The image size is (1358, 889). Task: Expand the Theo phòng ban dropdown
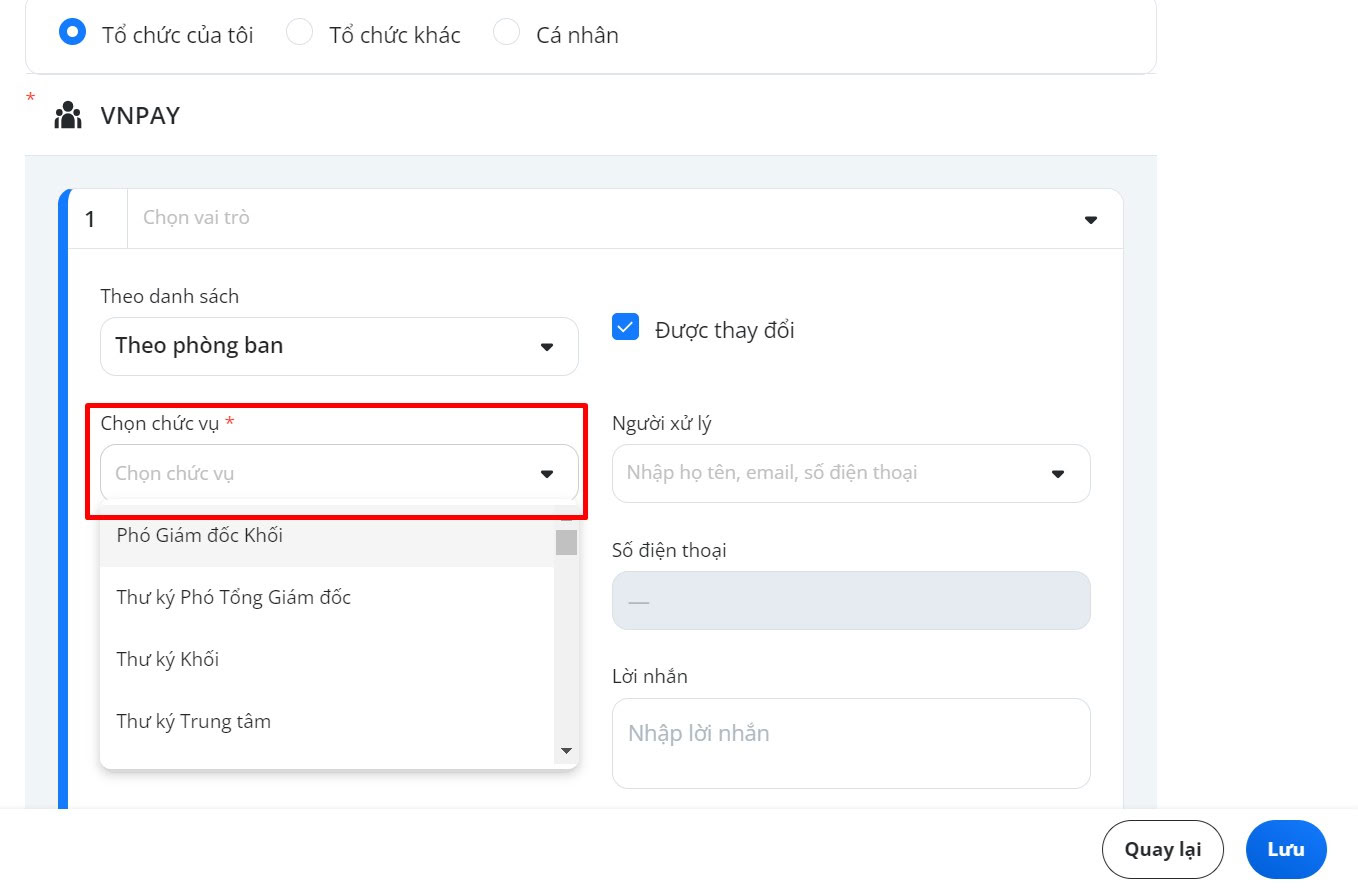point(339,346)
